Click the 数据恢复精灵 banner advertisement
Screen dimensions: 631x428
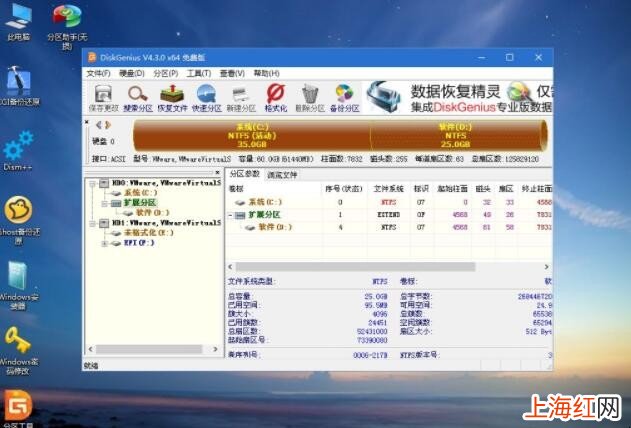[x=457, y=98]
